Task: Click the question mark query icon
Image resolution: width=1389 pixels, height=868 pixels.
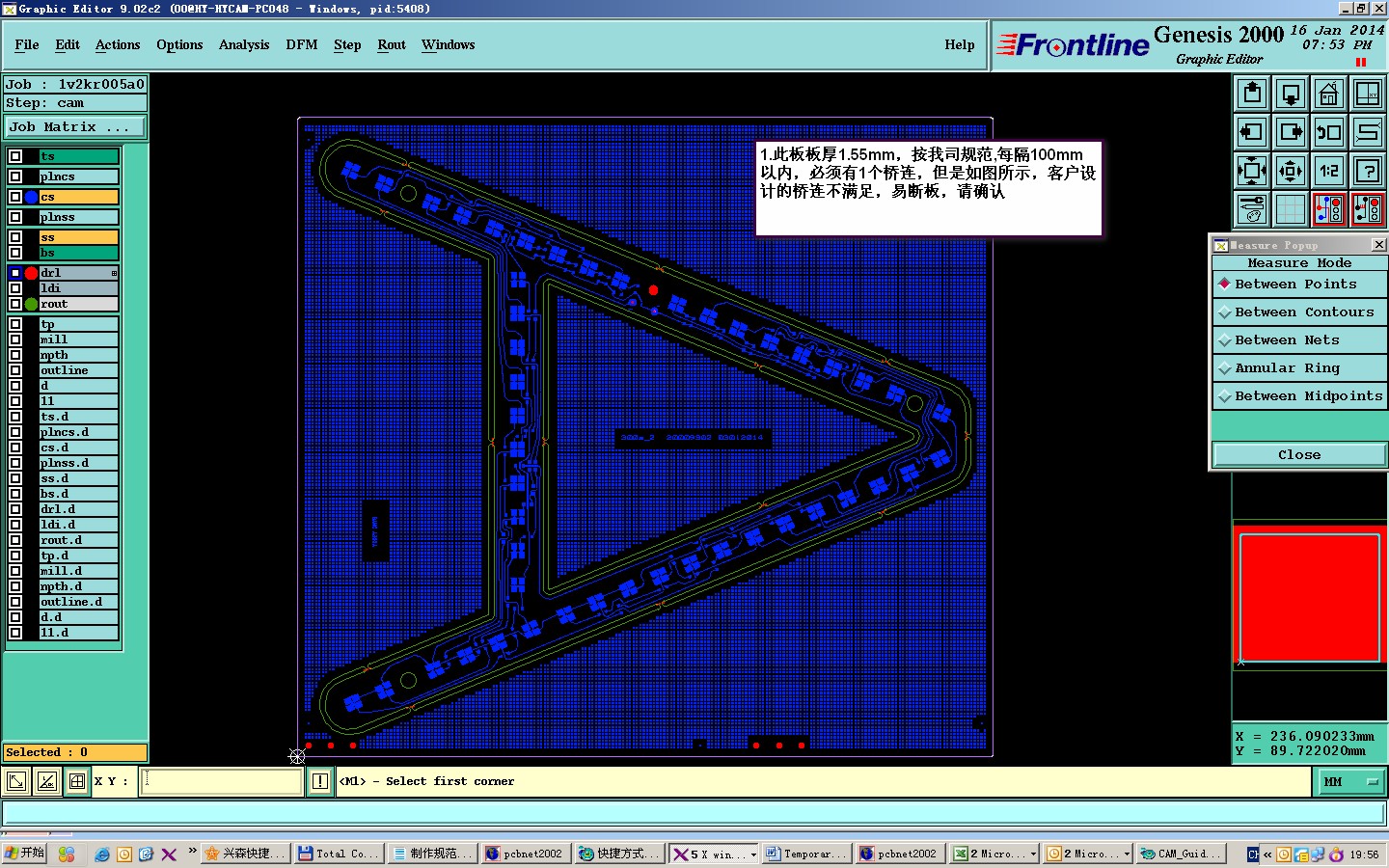Action: [x=1368, y=171]
